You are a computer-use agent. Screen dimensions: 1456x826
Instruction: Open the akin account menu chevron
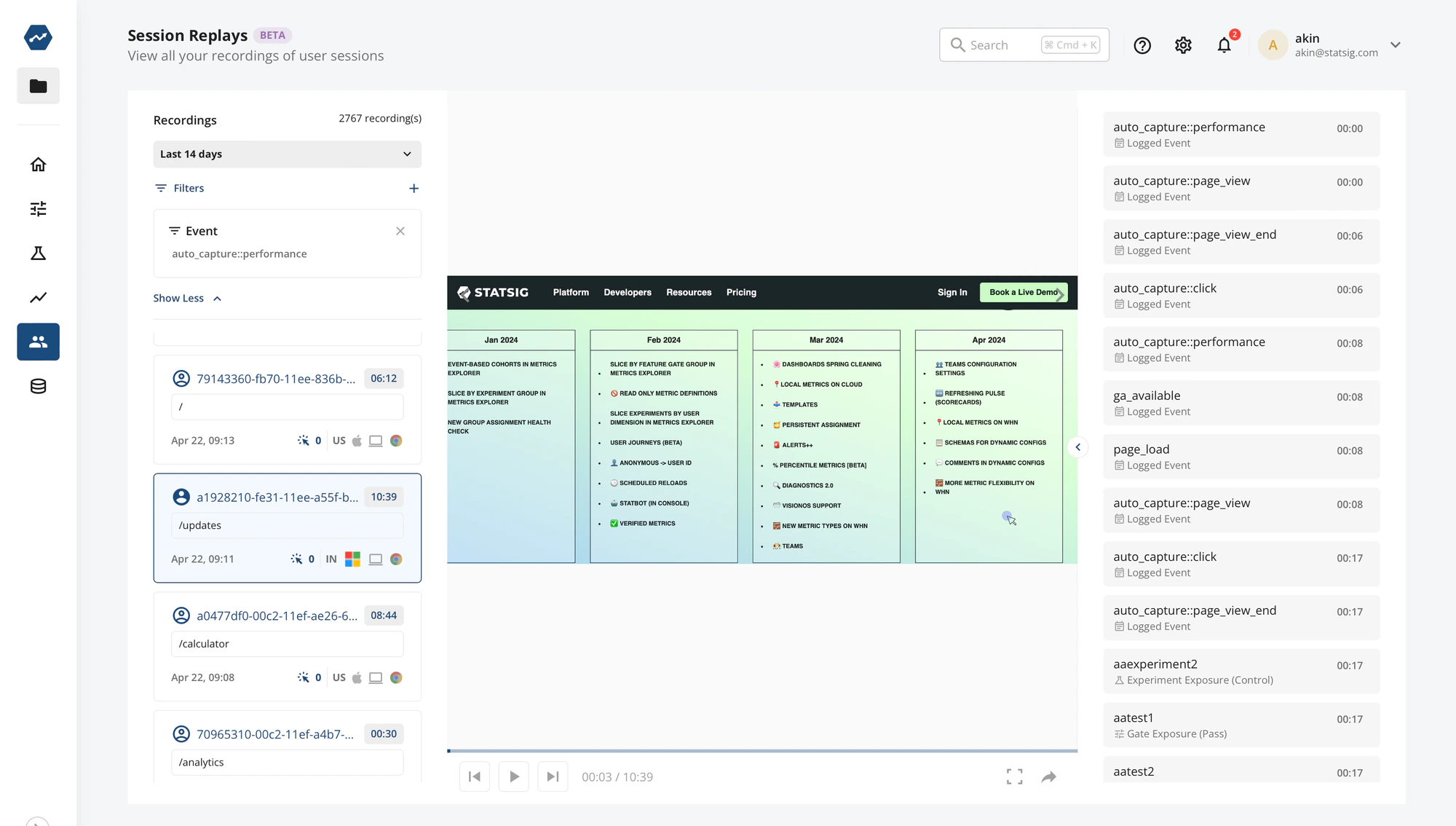(1396, 44)
